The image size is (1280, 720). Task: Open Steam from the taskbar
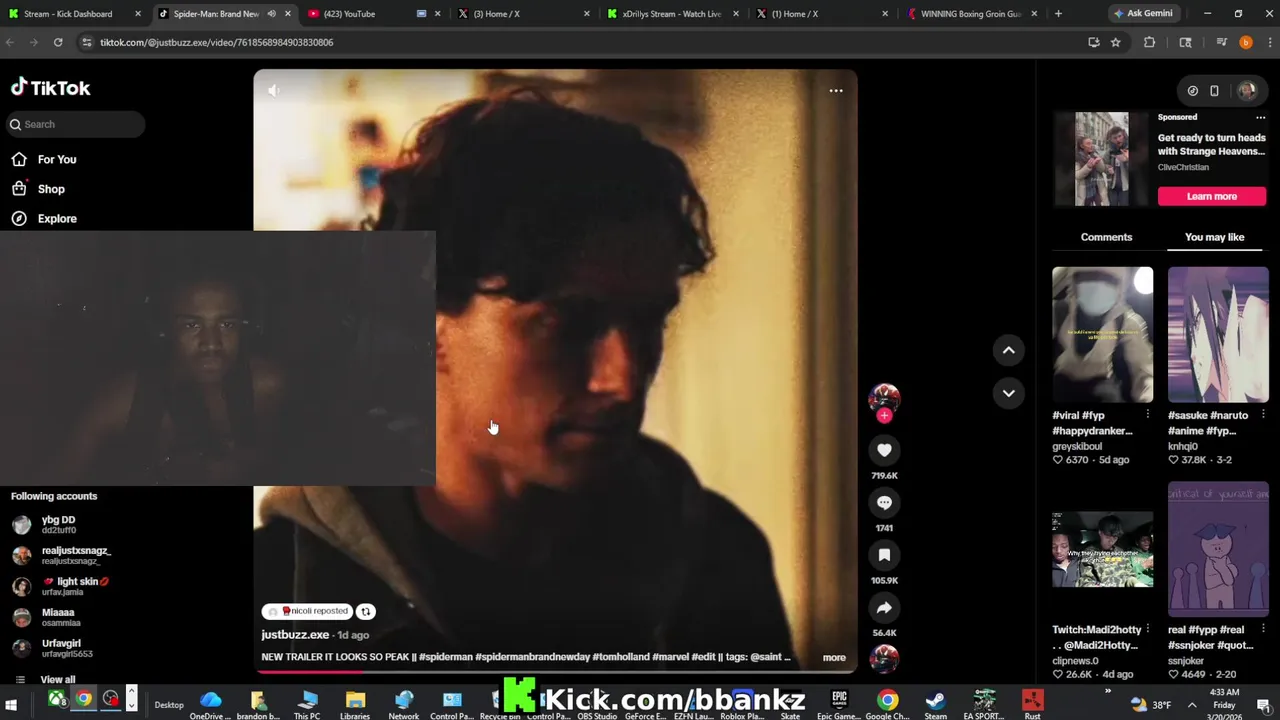coord(935,703)
